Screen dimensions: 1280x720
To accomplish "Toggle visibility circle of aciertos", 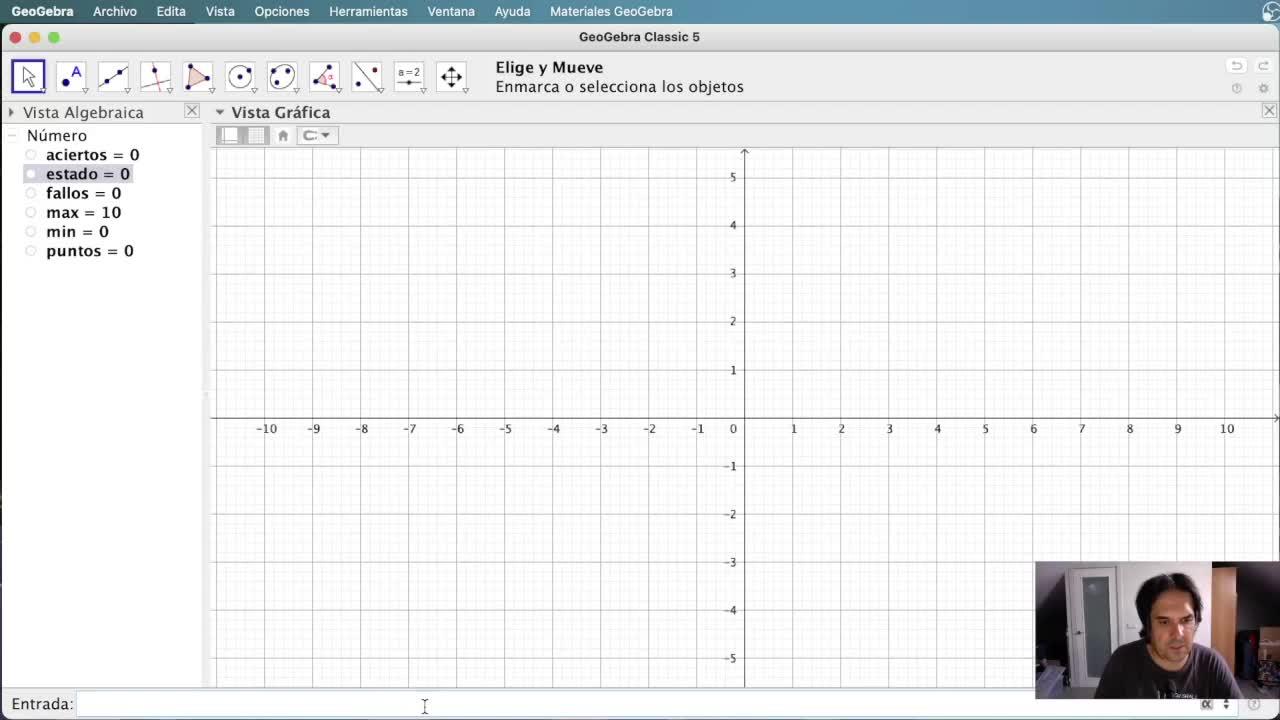I will (x=31, y=155).
